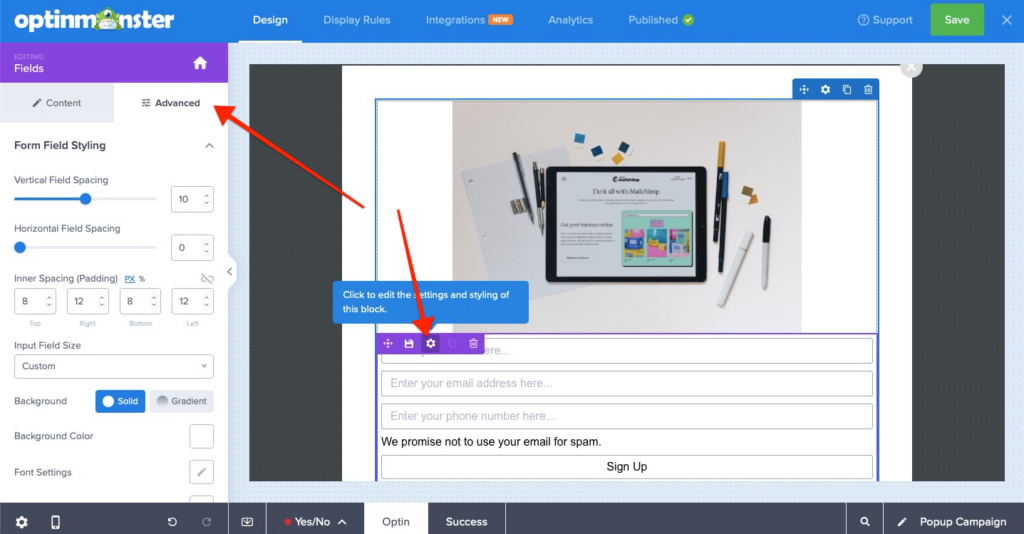Click the OptinMonster logo
Viewport: 1024px width, 534px height.
[94, 20]
